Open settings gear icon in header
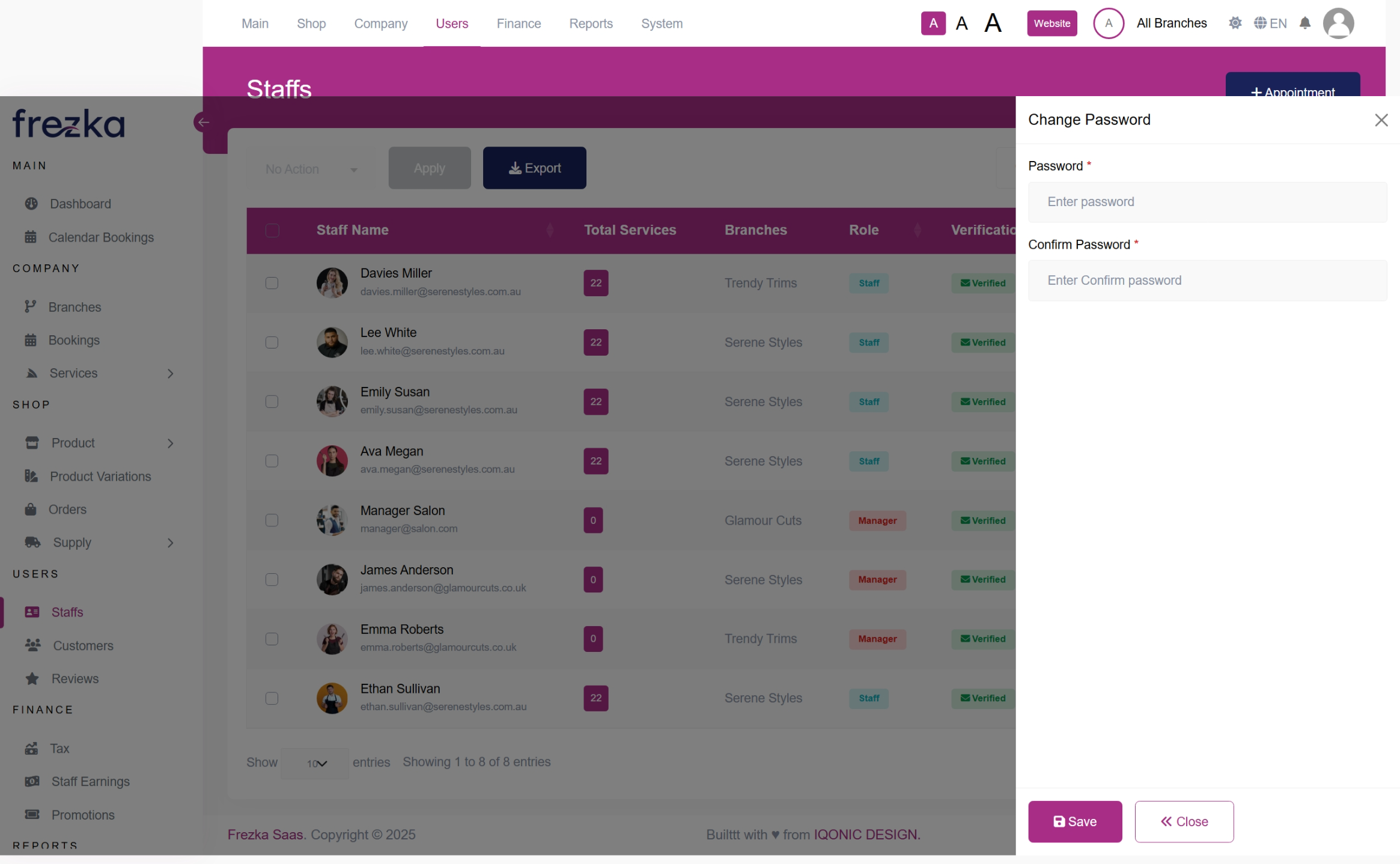The height and width of the screenshot is (864, 1400). (x=1235, y=23)
